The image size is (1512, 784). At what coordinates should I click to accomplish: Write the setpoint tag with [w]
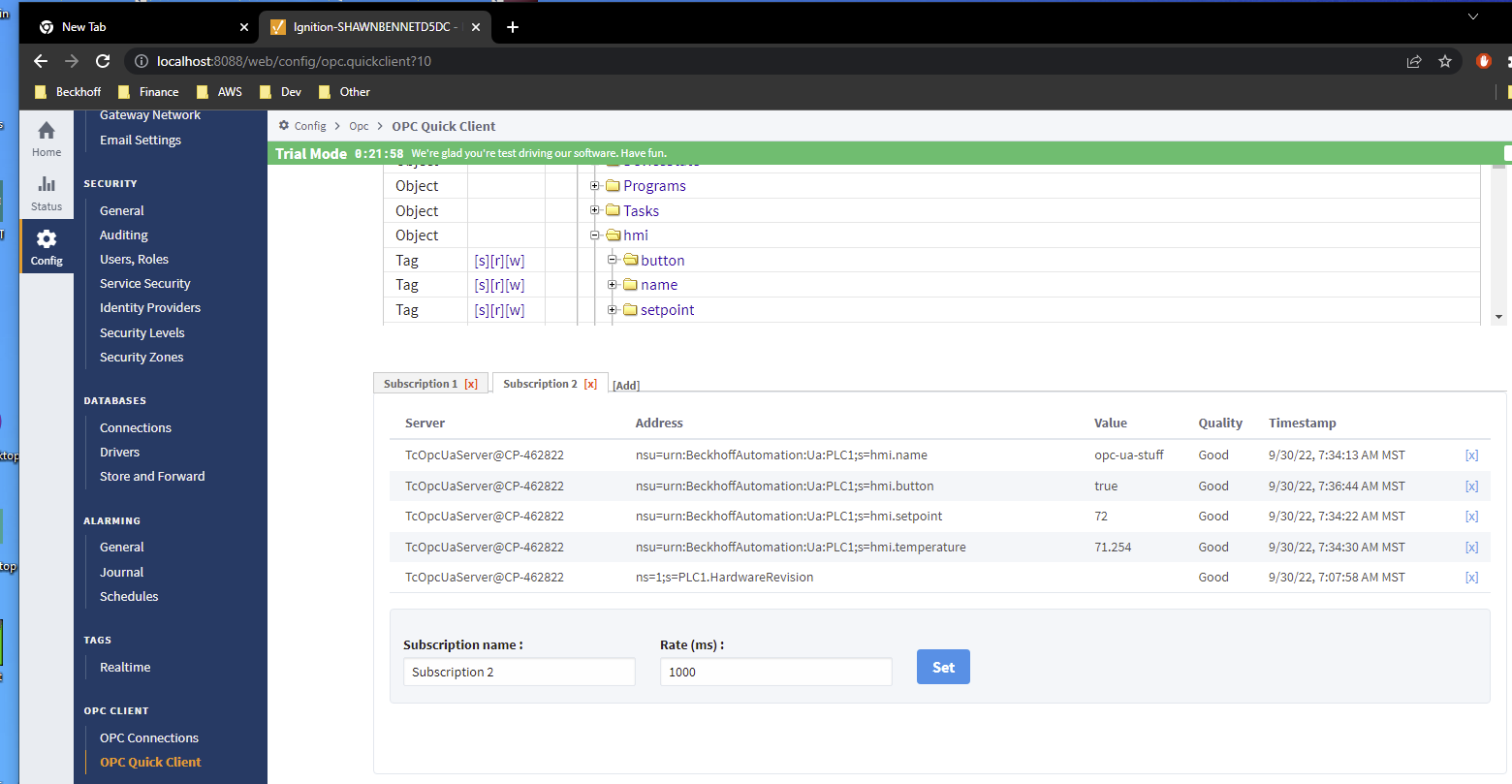[x=515, y=310]
